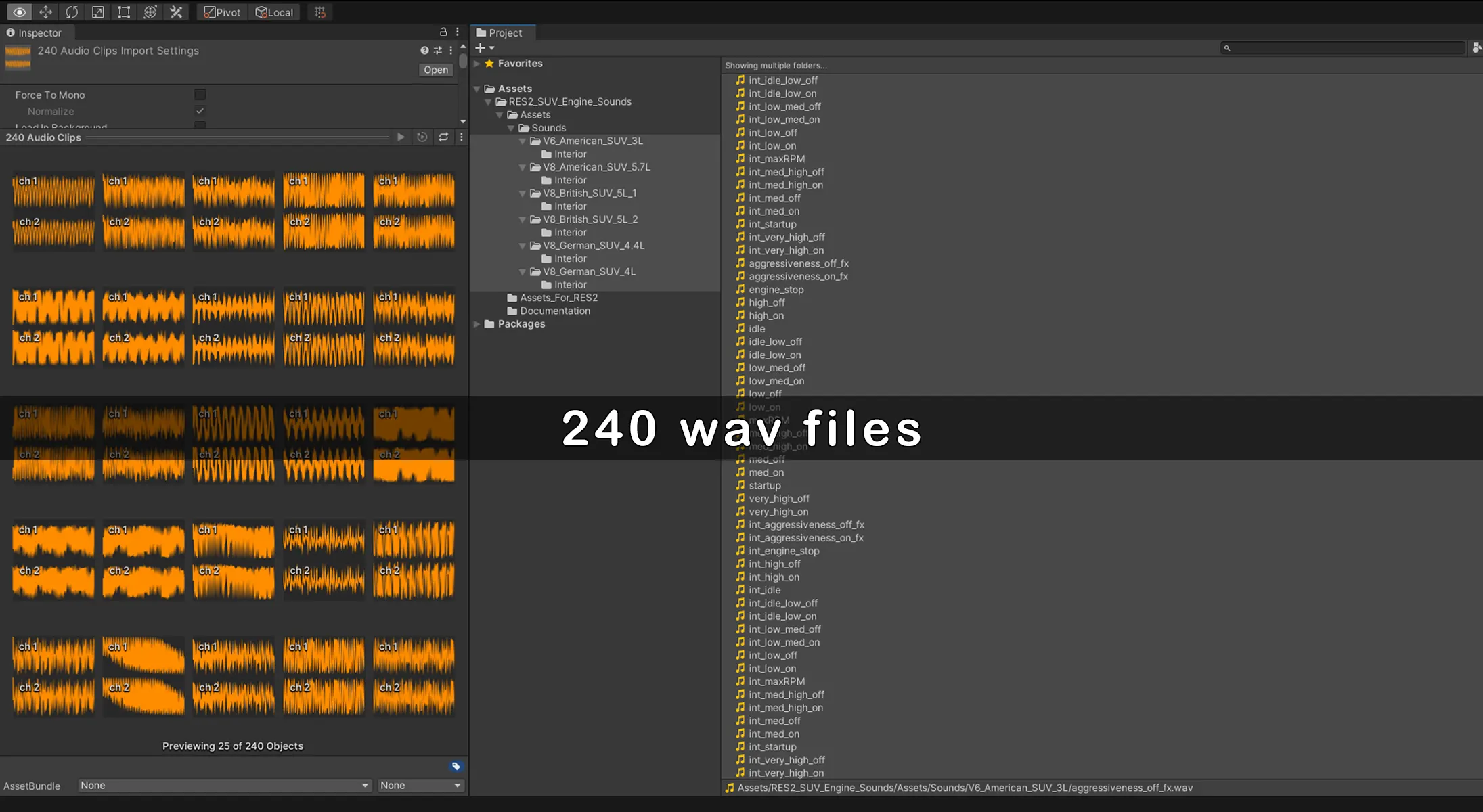The width and height of the screenshot is (1483, 812).
Task: Select the Rect transform tool
Action: [x=124, y=12]
